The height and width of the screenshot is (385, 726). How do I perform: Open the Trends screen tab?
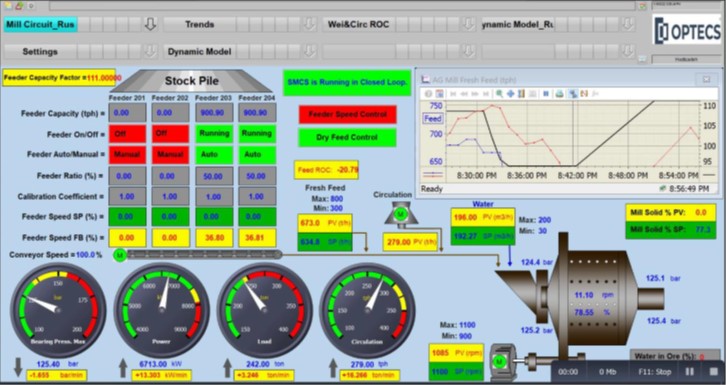[x=200, y=25]
